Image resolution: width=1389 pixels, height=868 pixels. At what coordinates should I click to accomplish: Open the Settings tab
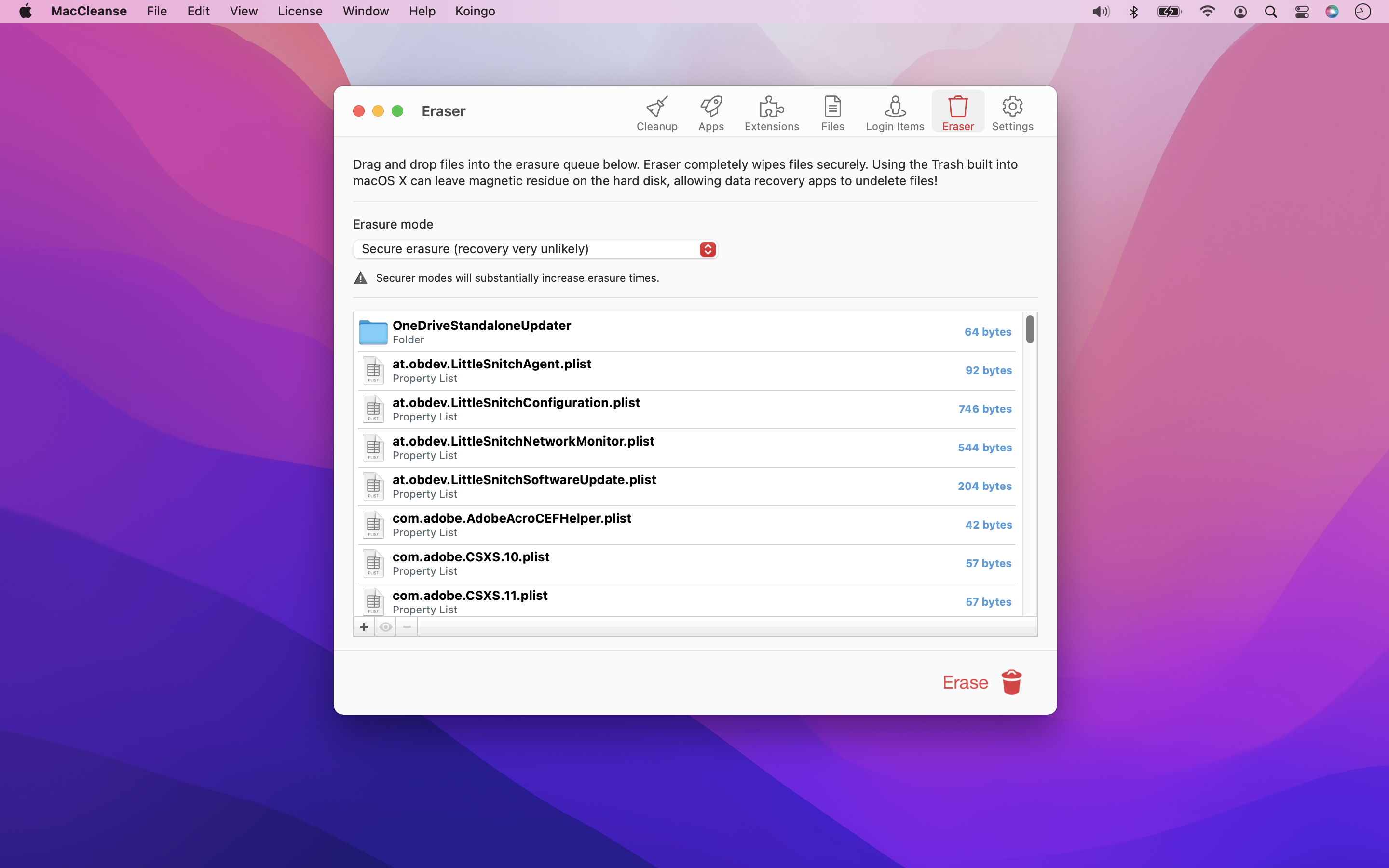pos(1012,113)
